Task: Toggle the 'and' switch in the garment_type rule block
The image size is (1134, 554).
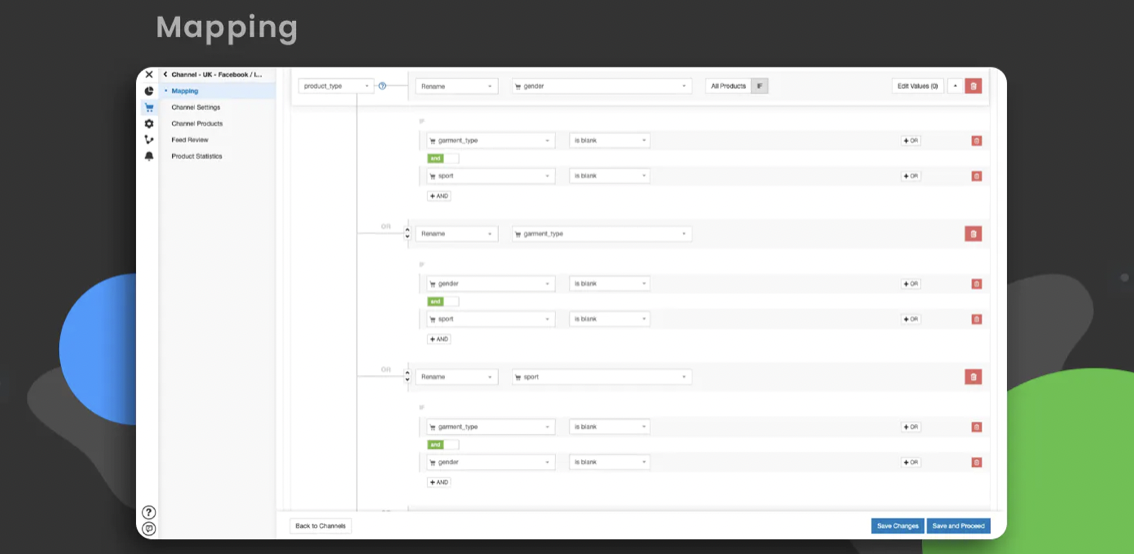Action: (x=443, y=301)
